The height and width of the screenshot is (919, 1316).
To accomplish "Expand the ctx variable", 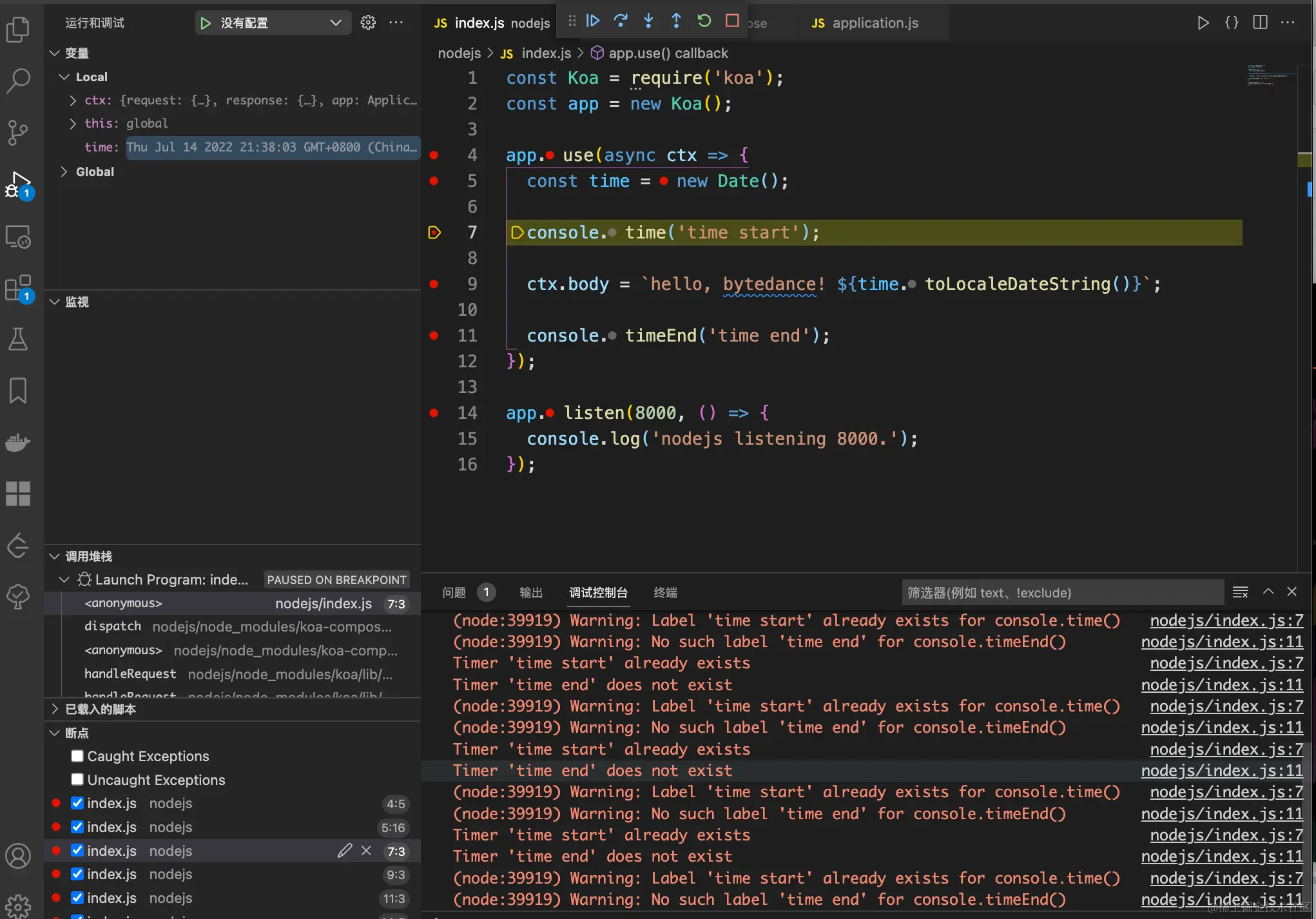I will tap(73, 101).
